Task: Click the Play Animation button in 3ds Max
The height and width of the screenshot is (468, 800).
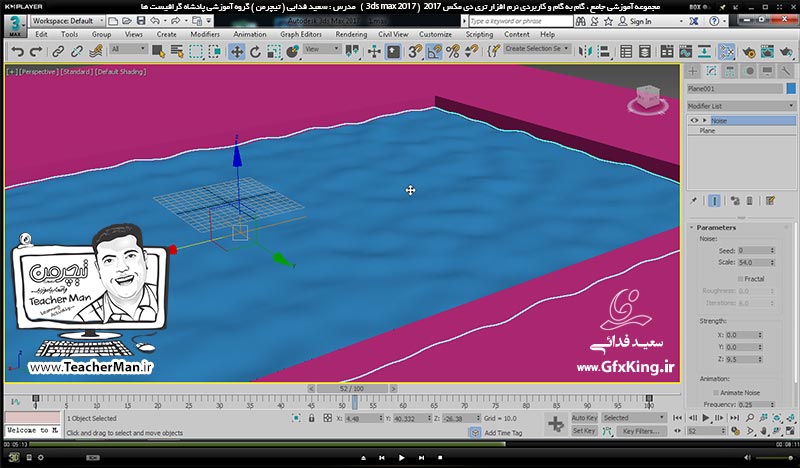Action: [x=706, y=417]
